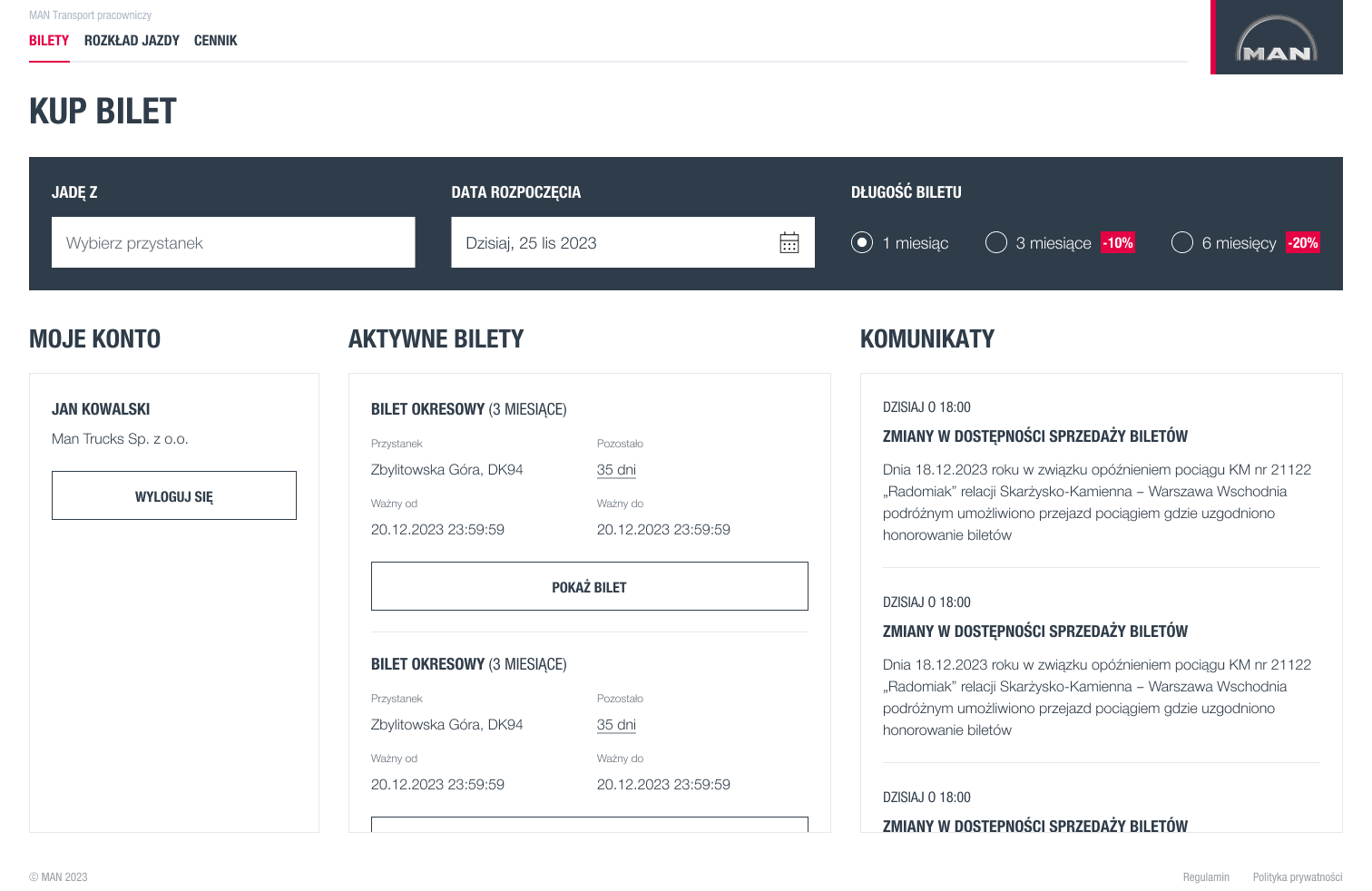Click POKAŻ BILET on the first ticket

pos(590,586)
